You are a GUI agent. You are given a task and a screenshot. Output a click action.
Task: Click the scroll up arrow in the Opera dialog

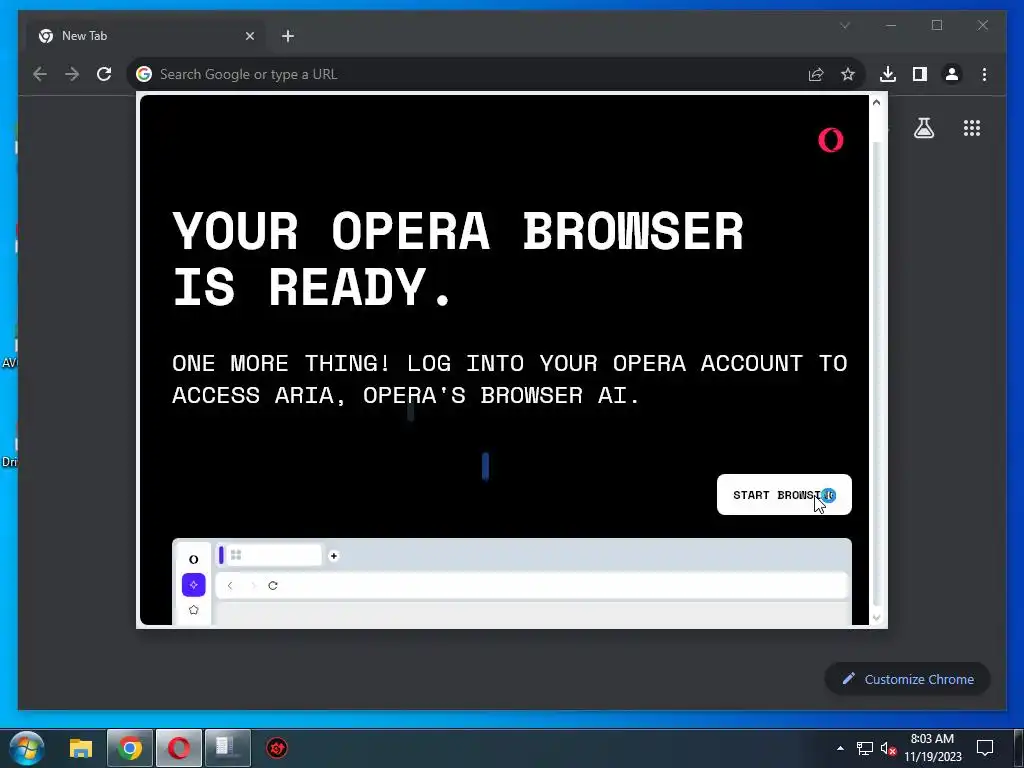pyautogui.click(x=876, y=102)
